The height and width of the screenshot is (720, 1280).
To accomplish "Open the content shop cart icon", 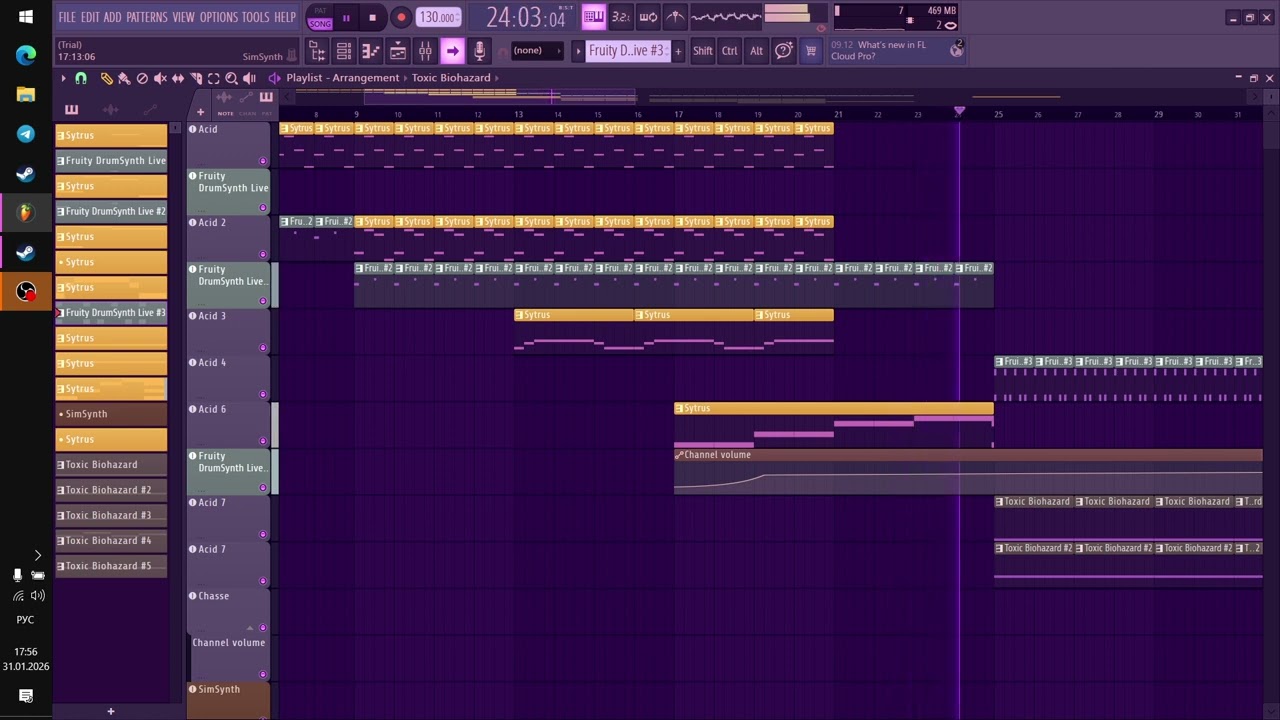I will point(811,51).
